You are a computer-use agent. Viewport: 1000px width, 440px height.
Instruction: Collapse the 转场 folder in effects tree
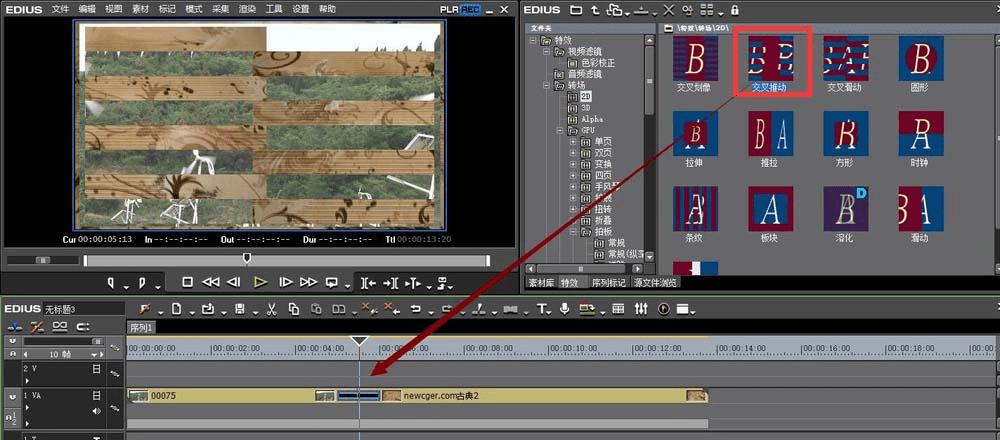point(546,86)
